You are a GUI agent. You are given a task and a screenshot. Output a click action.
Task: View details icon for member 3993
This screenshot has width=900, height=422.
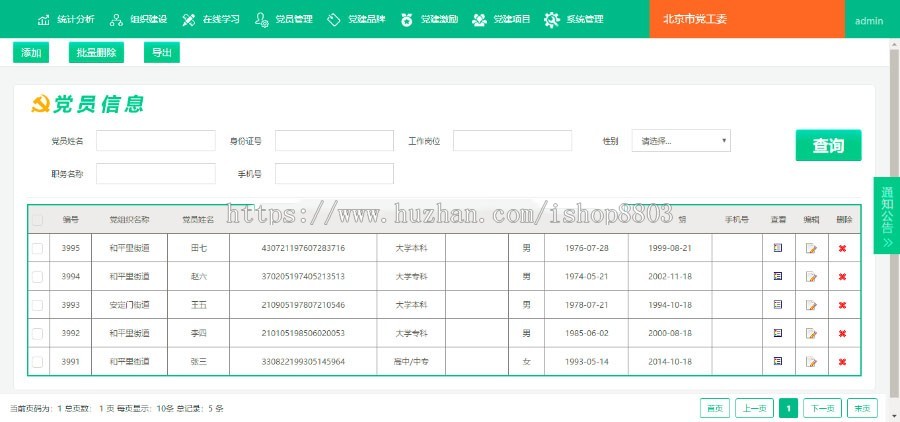click(x=778, y=304)
